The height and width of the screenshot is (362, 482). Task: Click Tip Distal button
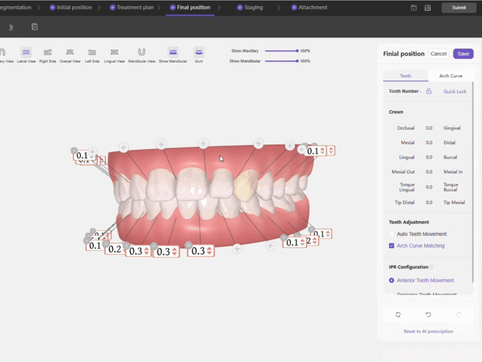405,202
